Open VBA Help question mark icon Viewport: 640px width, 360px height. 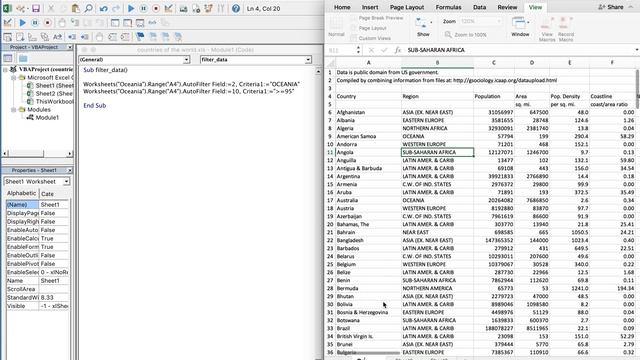236,8
